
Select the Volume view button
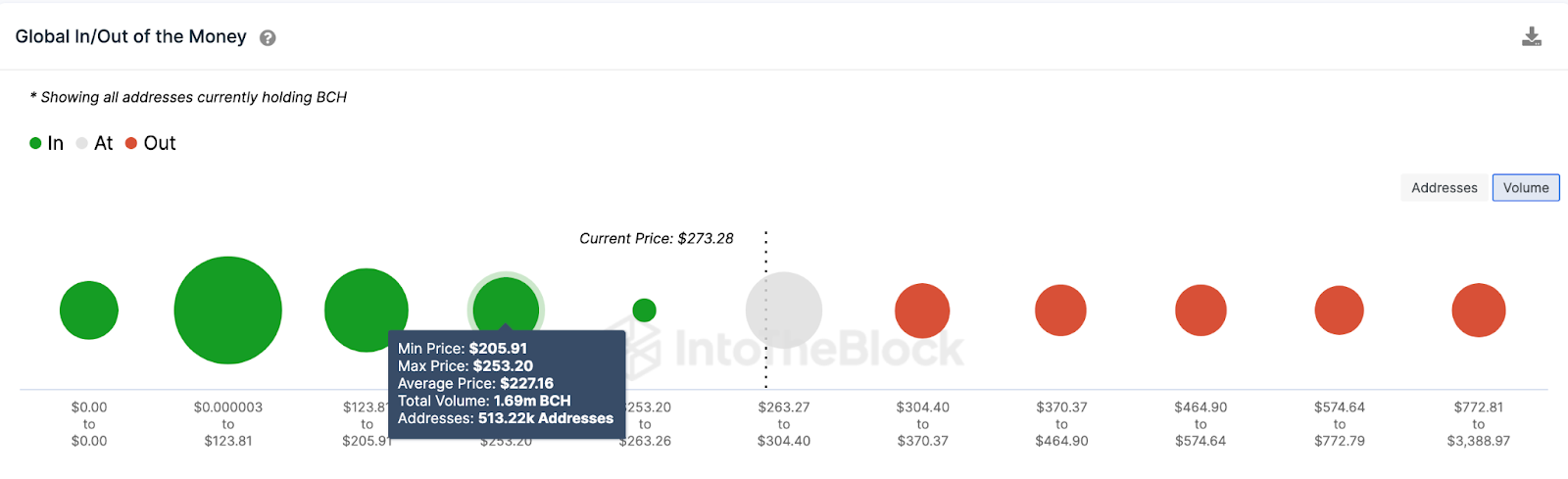1526,188
